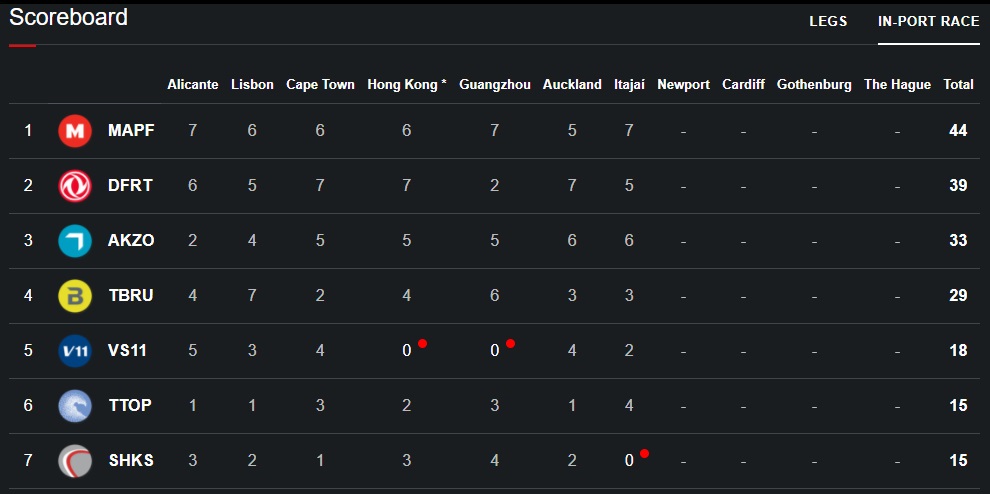Click the AKZO teal team logo
Image resolution: width=990 pixels, height=494 pixels.
(75, 241)
